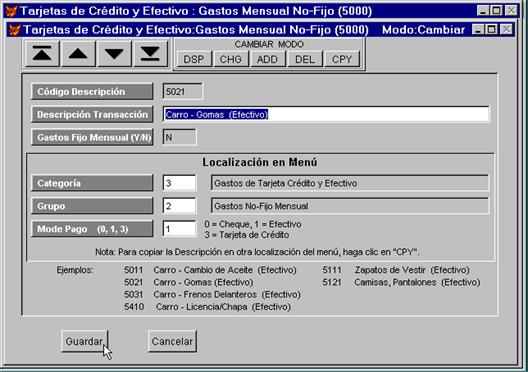The image size is (528, 372).
Task: Switch to DSP display mode
Action: pyautogui.click(x=194, y=60)
